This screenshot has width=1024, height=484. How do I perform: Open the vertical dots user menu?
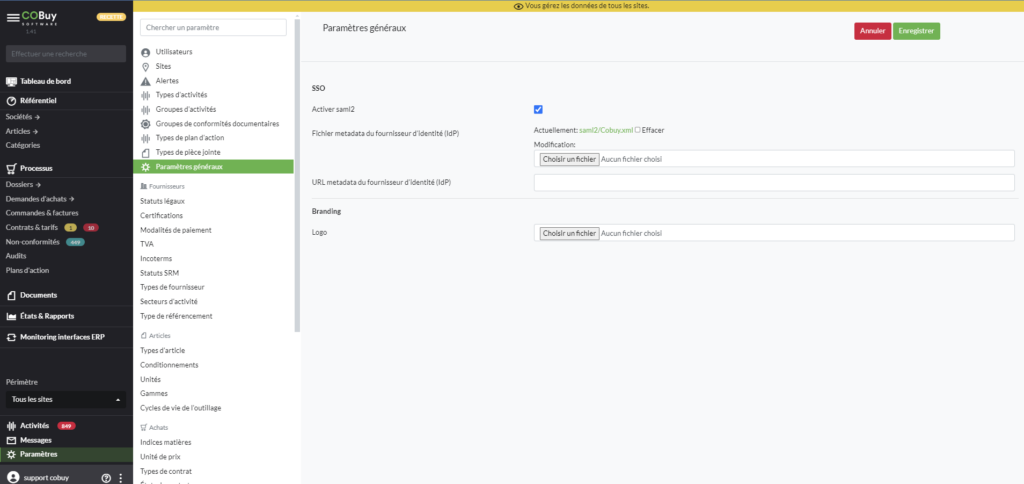click(121, 478)
